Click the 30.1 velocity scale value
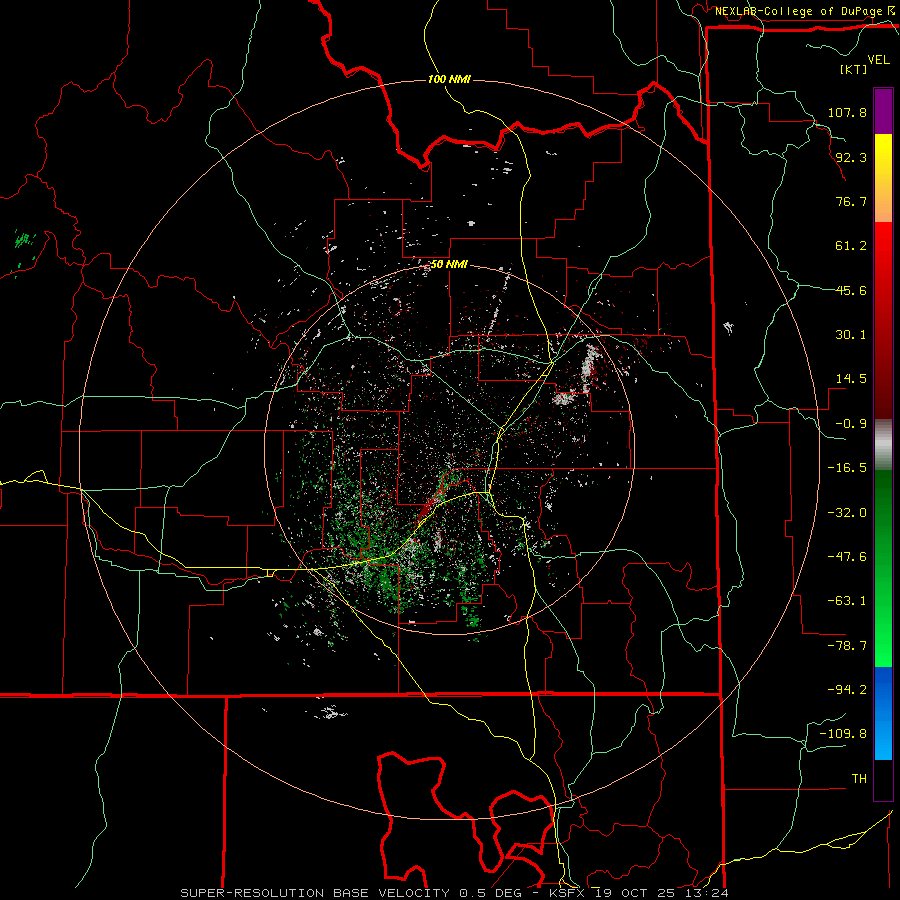This screenshot has height=900, width=900. [x=851, y=335]
